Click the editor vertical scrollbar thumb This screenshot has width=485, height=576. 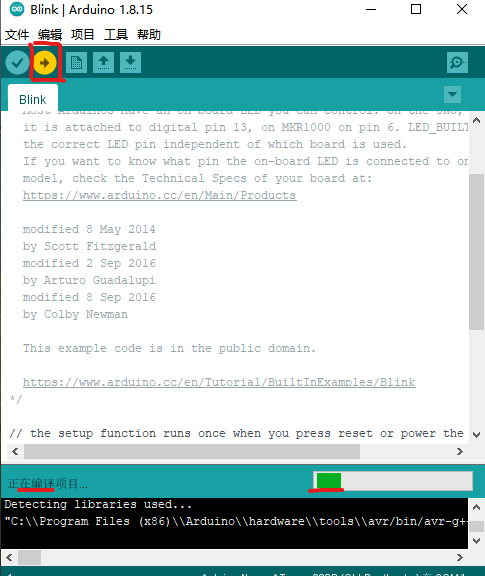[x=477, y=252]
